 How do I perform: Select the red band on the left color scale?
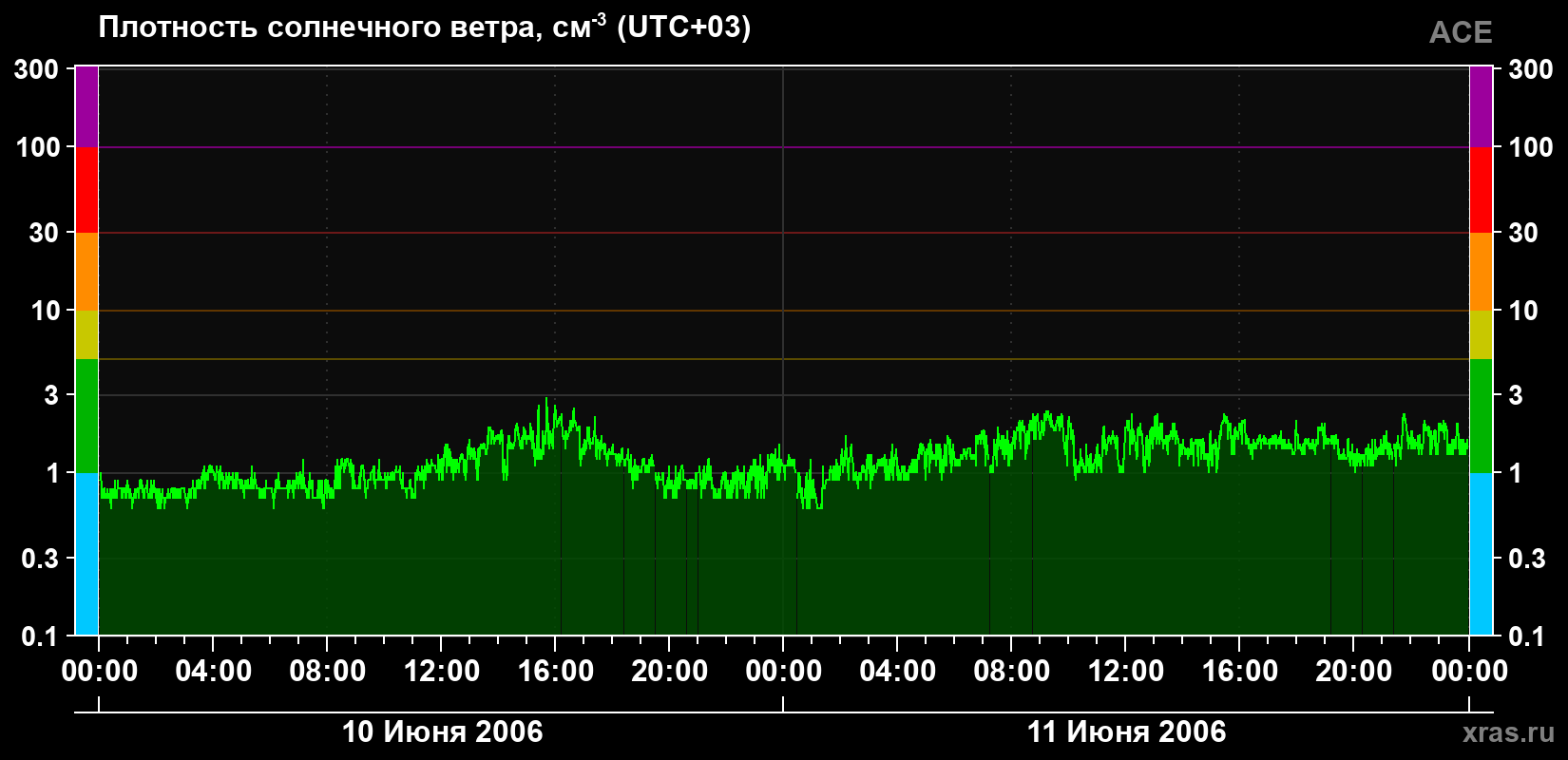[x=86, y=190]
